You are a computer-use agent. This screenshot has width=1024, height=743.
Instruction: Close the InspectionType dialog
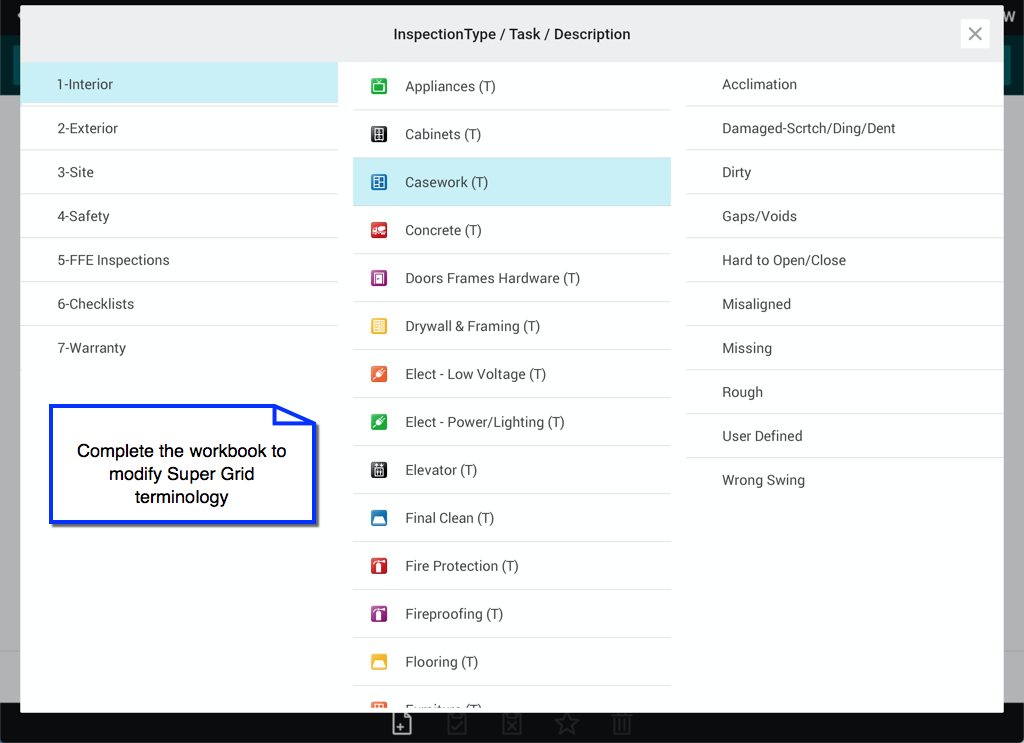(975, 34)
